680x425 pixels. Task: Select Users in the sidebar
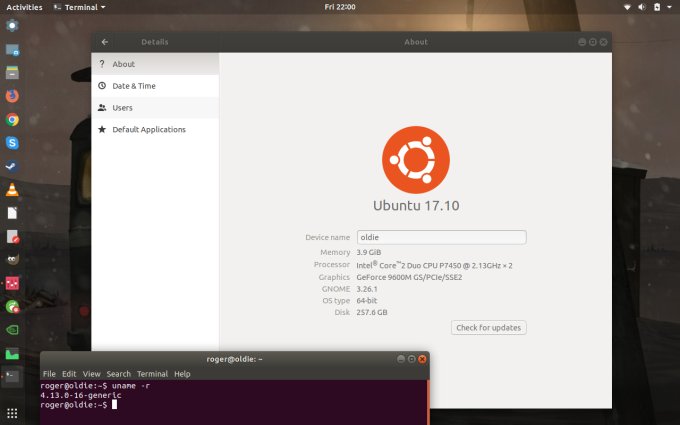(122, 108)
